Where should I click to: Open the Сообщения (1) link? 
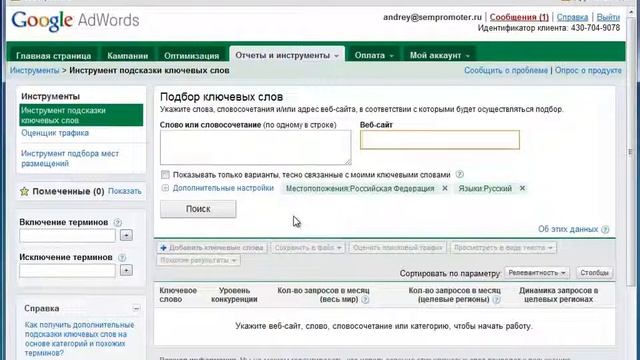pos(519,17)
